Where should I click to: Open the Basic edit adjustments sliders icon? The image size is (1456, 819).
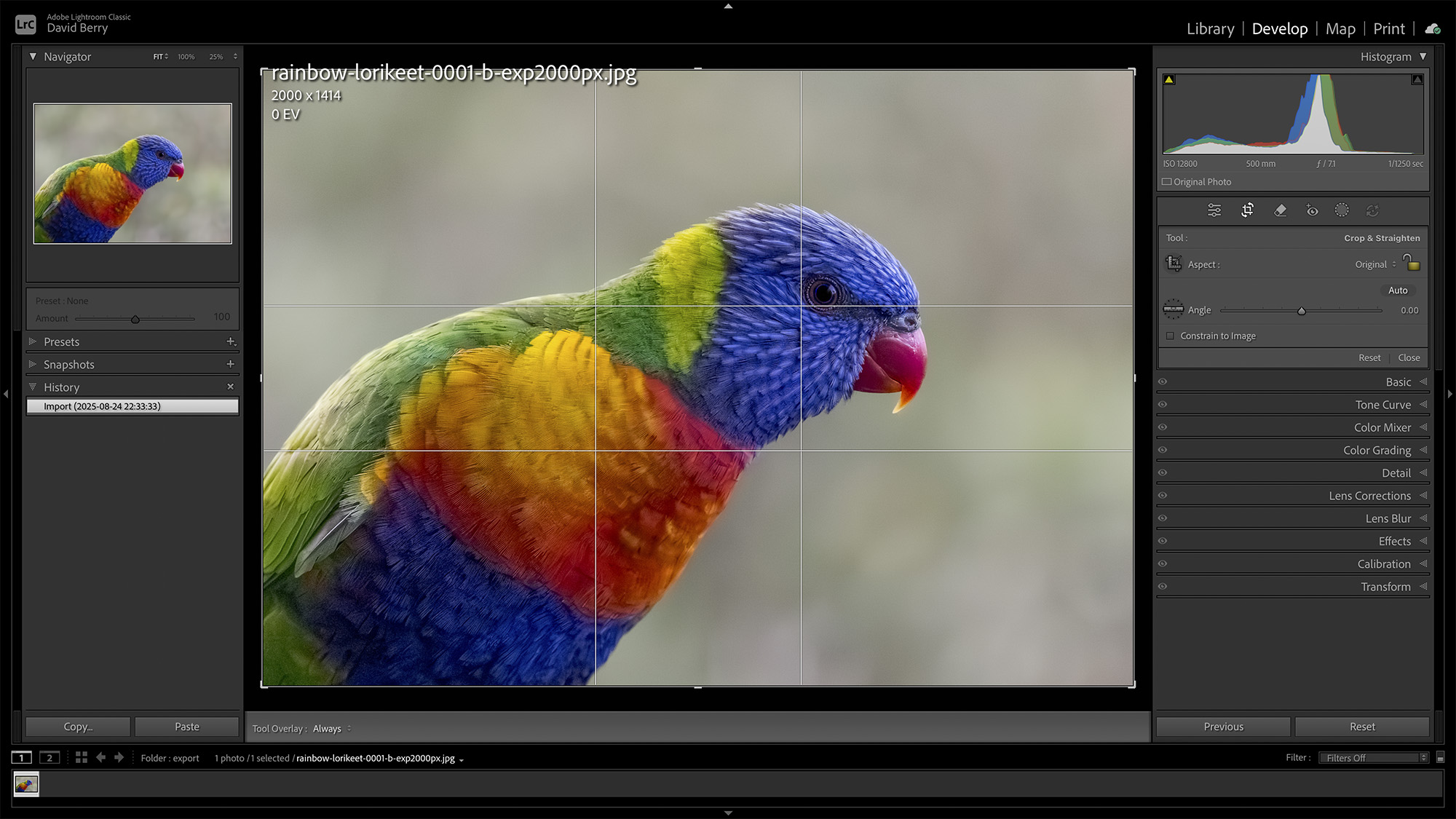[x=1214, y=210]
